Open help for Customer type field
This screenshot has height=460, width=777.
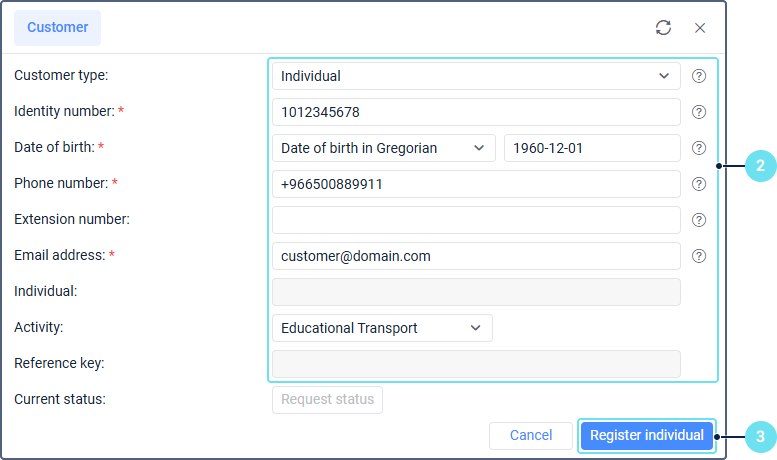(699, 76)
